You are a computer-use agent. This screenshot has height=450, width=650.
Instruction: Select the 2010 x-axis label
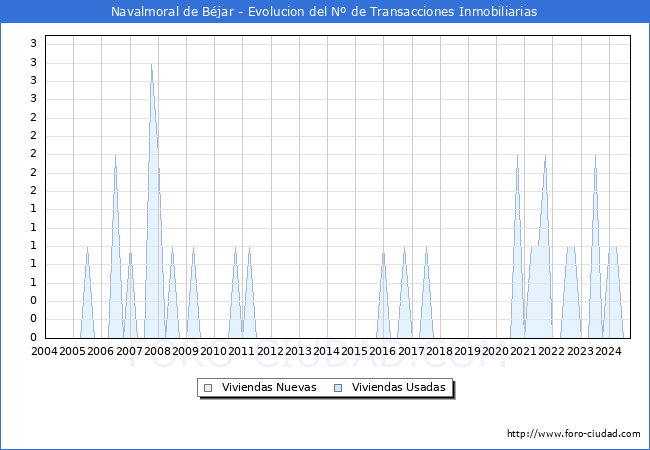coord(213,351)
